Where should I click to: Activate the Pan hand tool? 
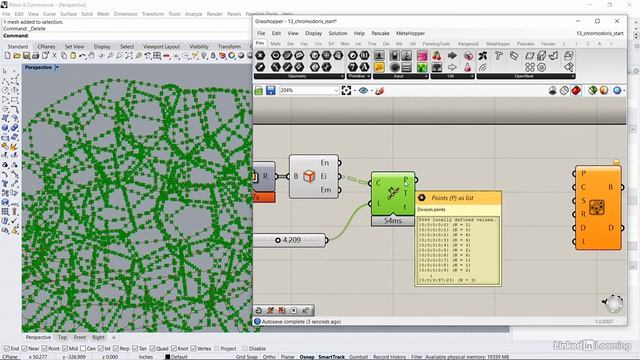click(92, 56)
